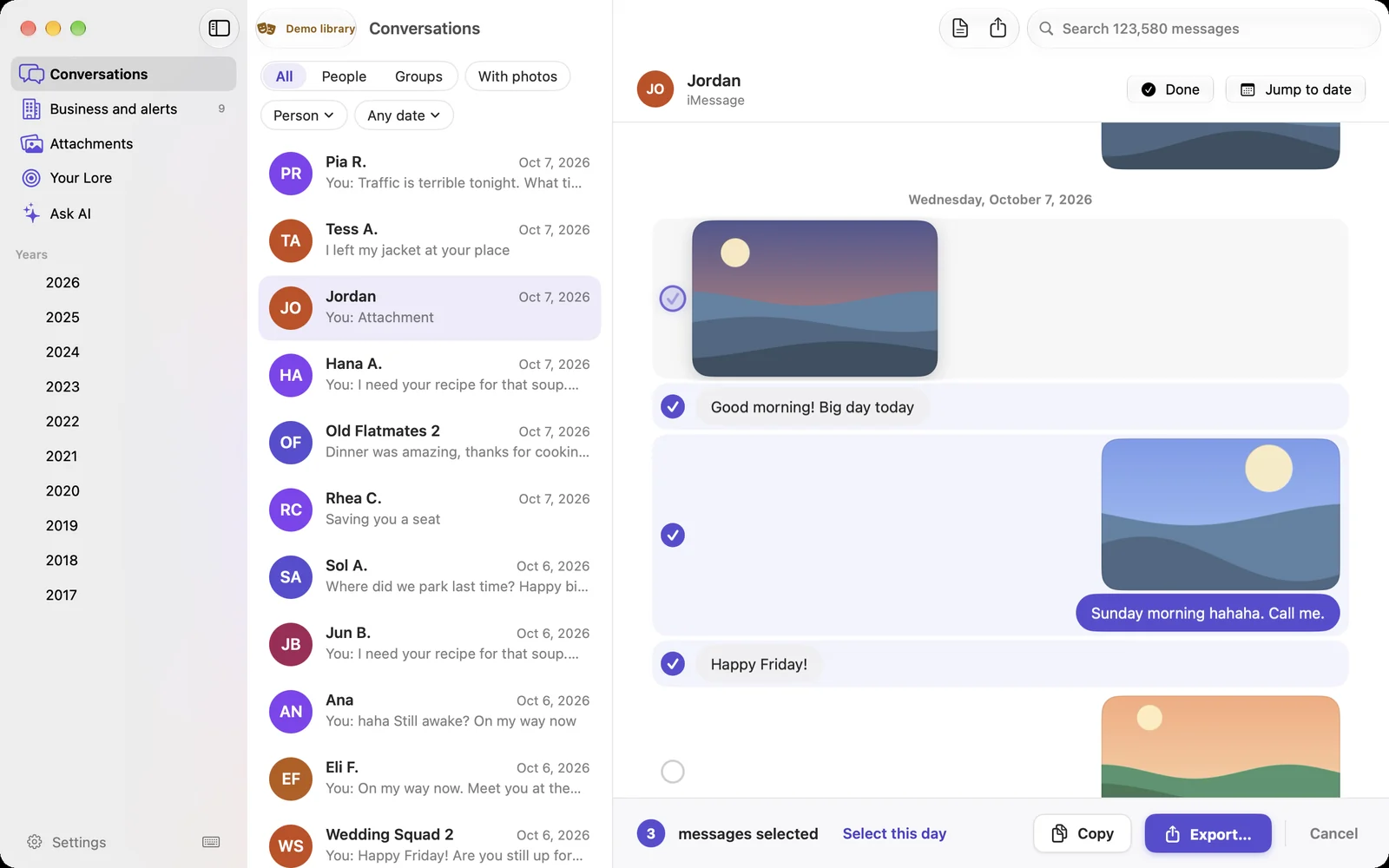Click the Search 123,580 messages field
This screenshot has width=1389, height=868.
point(1204,29)
